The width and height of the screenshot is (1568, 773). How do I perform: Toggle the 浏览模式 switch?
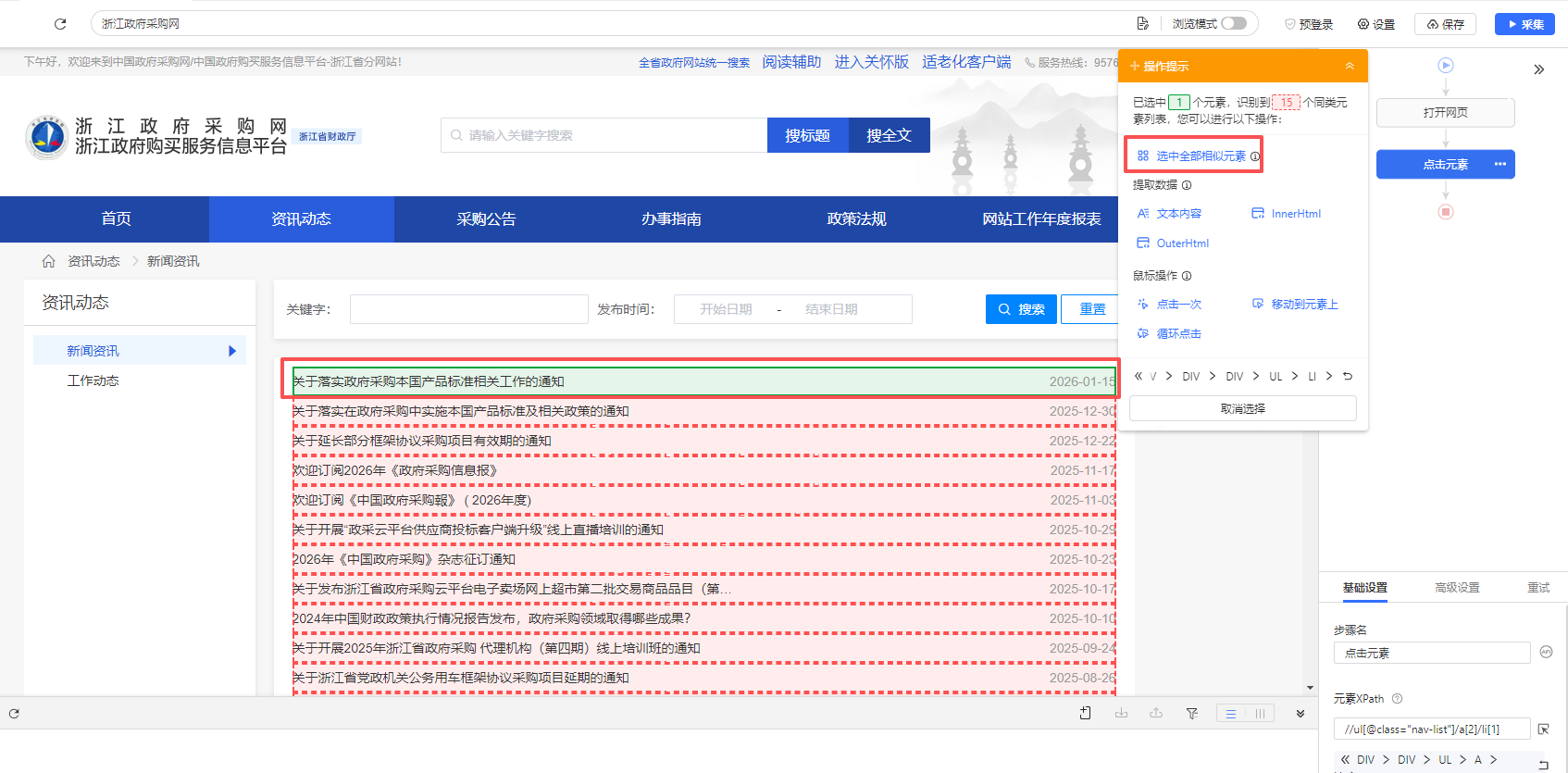click(1234, 23)
